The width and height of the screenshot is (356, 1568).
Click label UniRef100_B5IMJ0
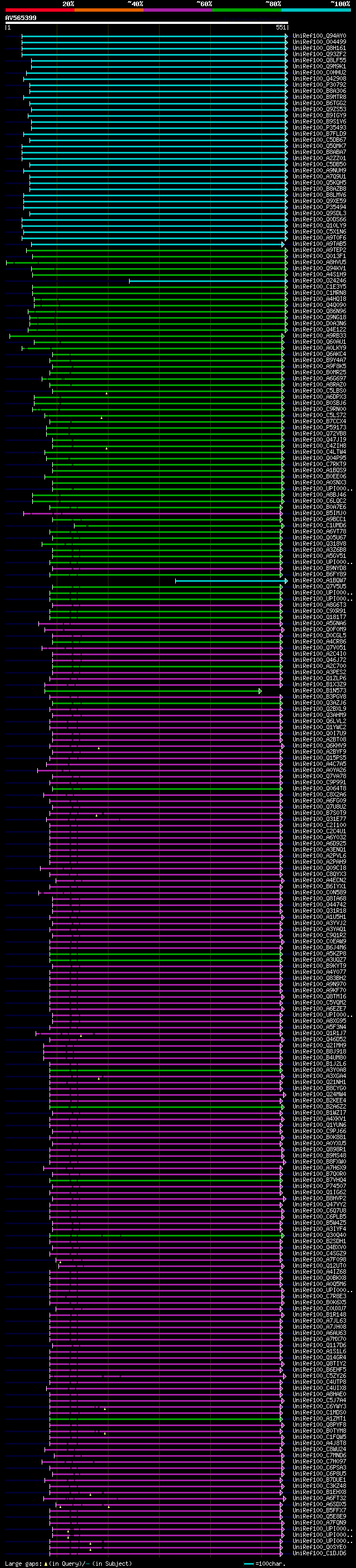pos(319,513)
